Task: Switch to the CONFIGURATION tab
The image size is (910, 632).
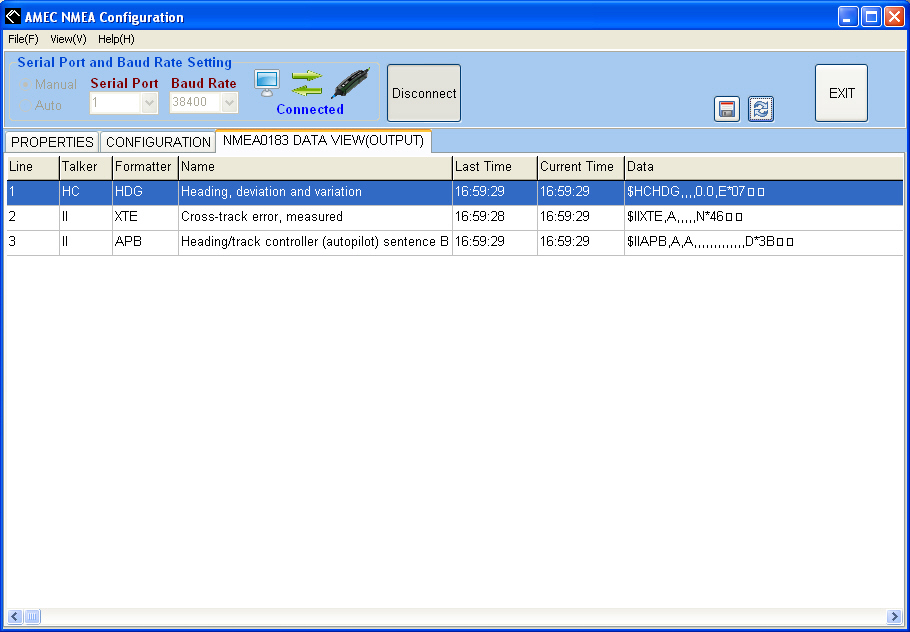Action: click(x=158, y=142)
